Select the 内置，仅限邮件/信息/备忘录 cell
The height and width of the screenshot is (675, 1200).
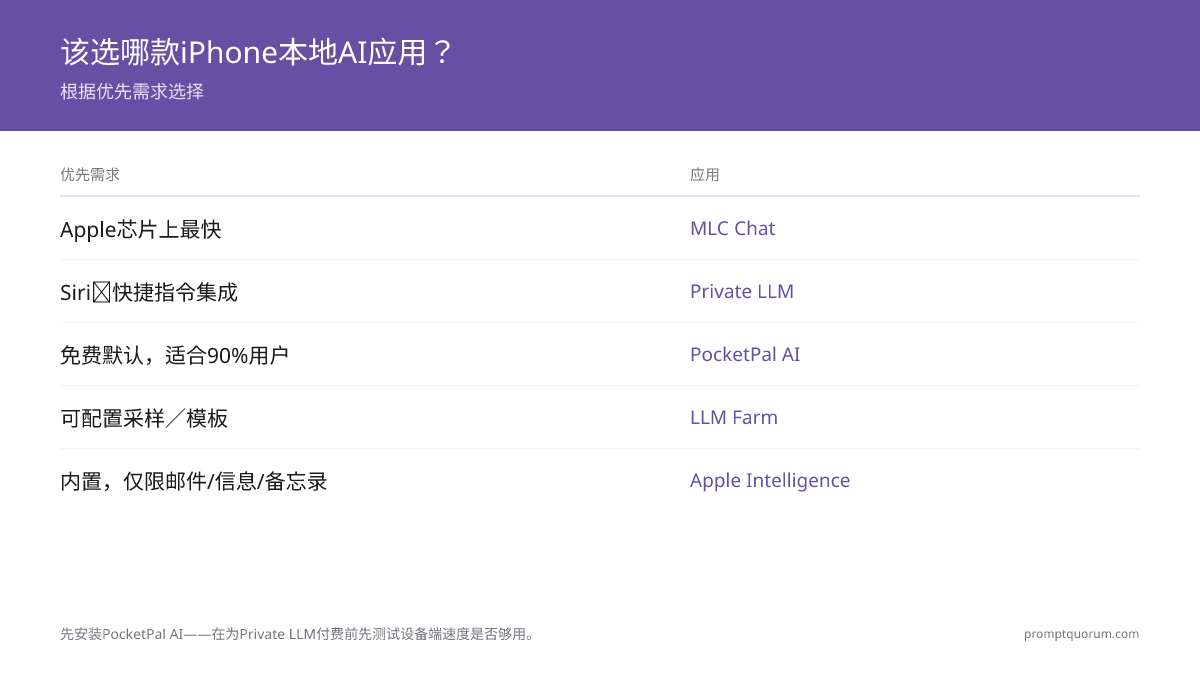tap(194, 481)
